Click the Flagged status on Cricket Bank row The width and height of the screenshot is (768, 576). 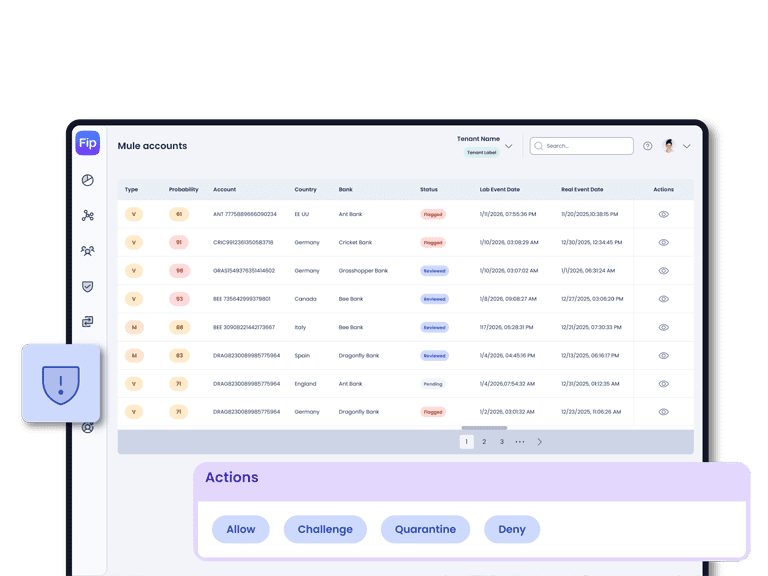pyautogui.click(x=433, y=242)
